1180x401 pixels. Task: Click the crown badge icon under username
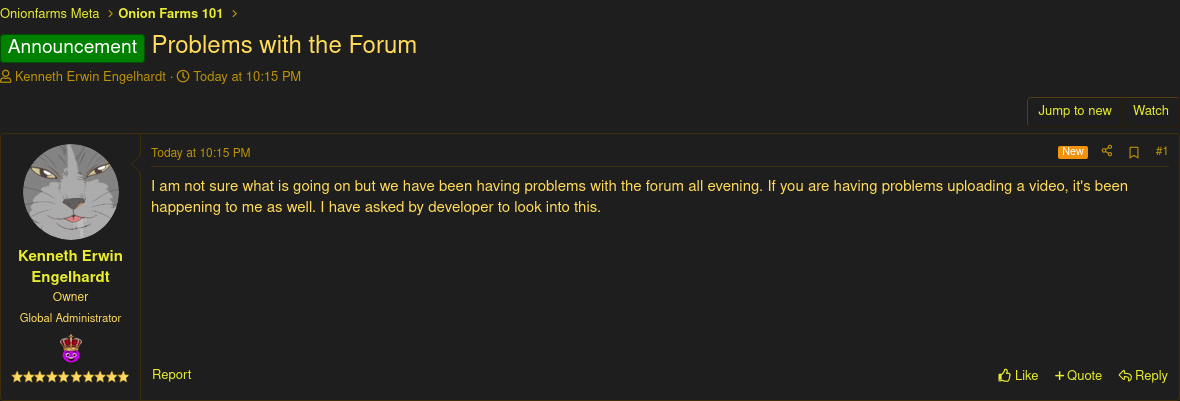coord(70,349)
